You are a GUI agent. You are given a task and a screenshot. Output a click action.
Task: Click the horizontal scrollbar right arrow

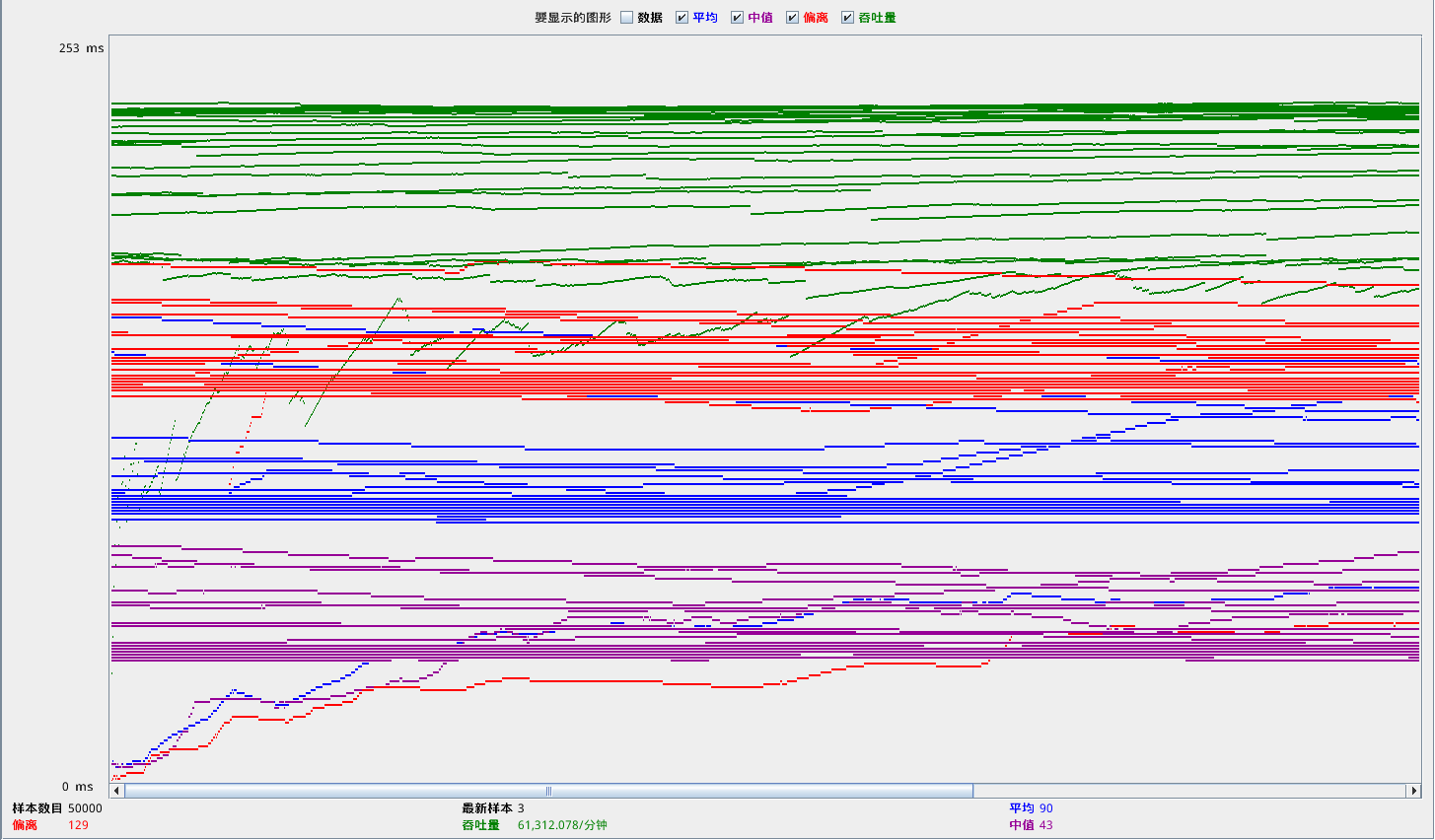click(1413, 791)
